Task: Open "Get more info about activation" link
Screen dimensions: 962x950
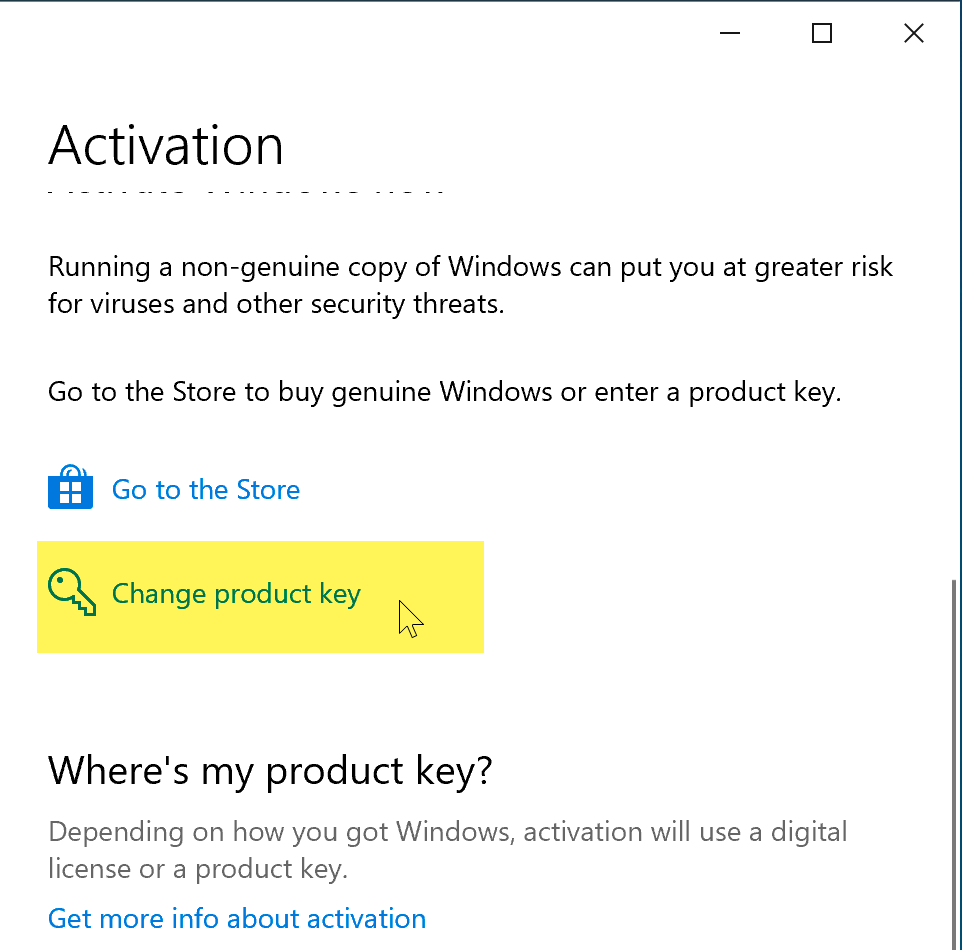Action: coord(237,918)
